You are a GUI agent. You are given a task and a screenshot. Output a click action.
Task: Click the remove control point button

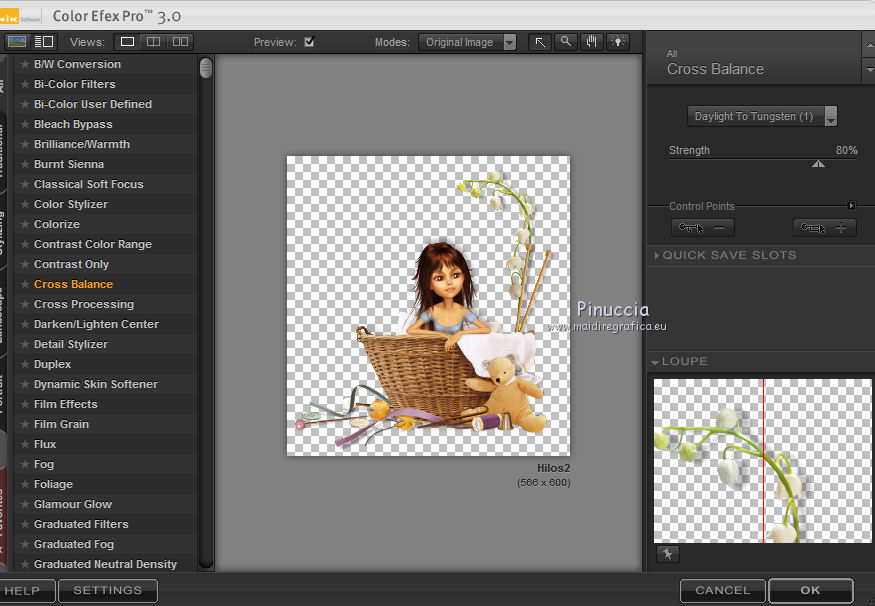pyautogui.click(x=702, y=228)
